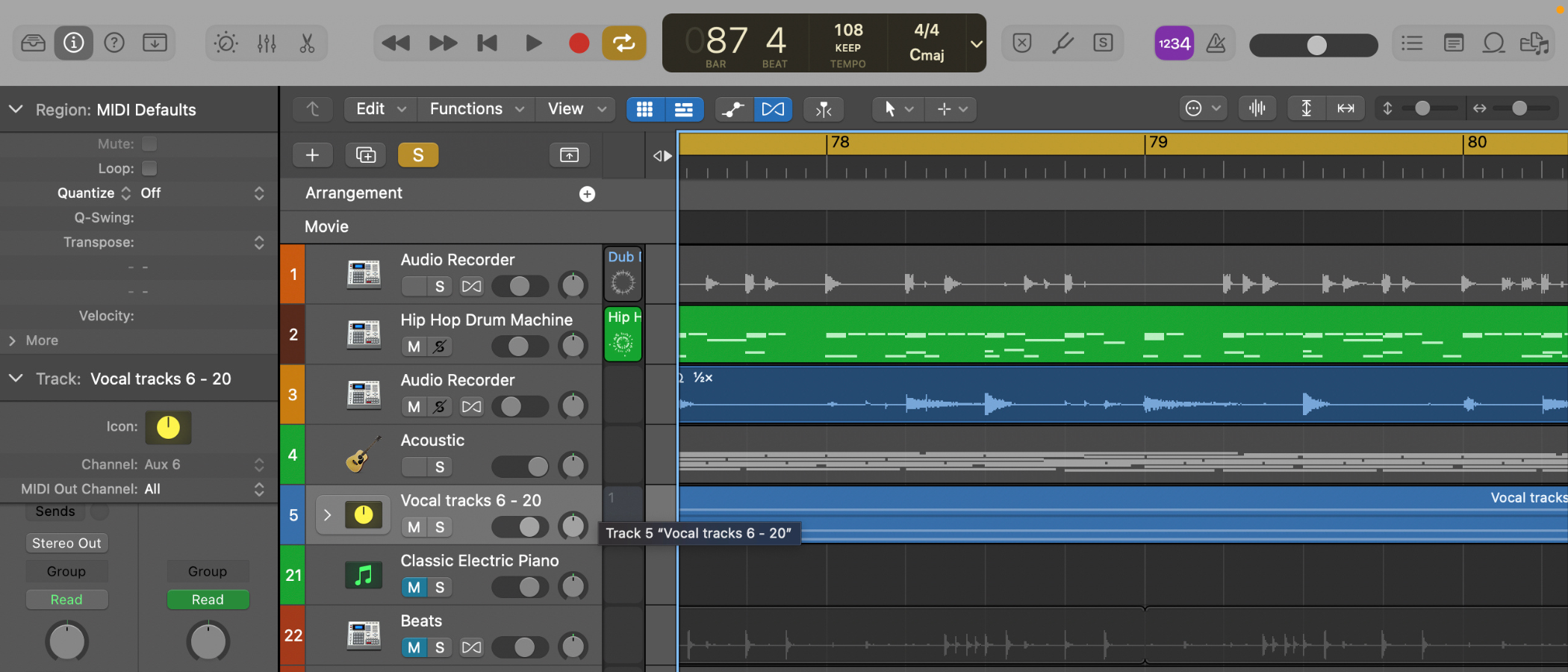Click the leave-folder up arrow button
The width and height of the screenshot is (1568, 672).
(x=313, y=109)
